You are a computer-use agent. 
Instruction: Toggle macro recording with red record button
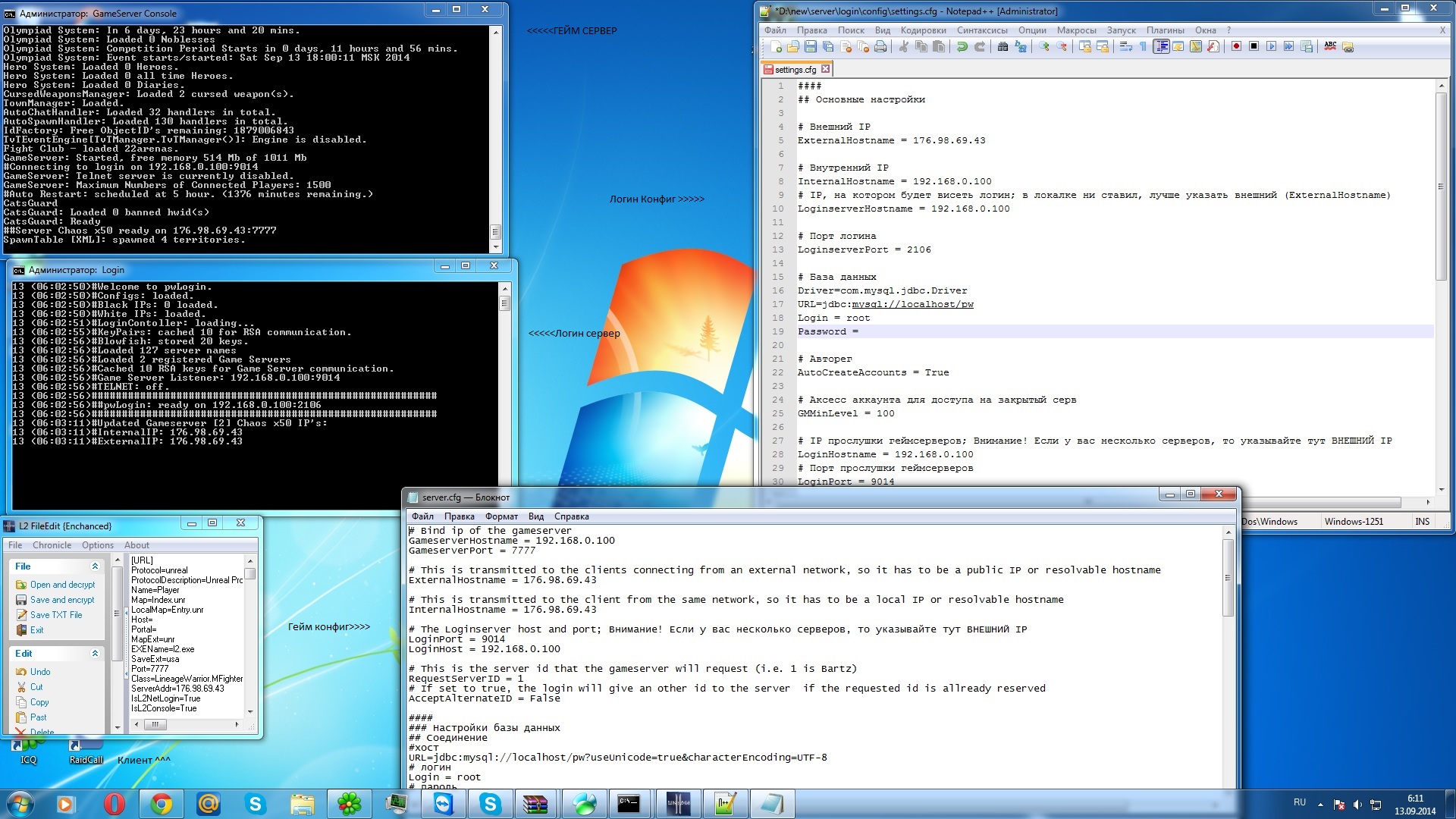point(1236,46)
